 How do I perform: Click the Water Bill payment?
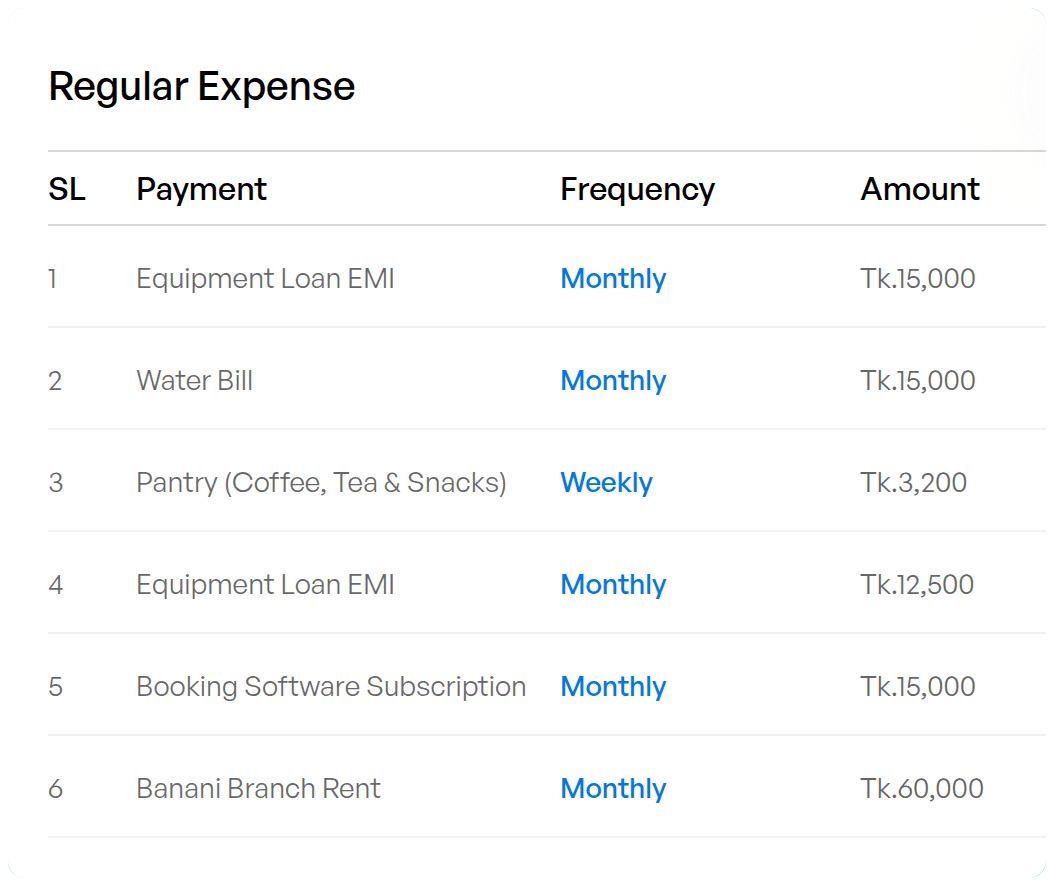coord(194,380)
